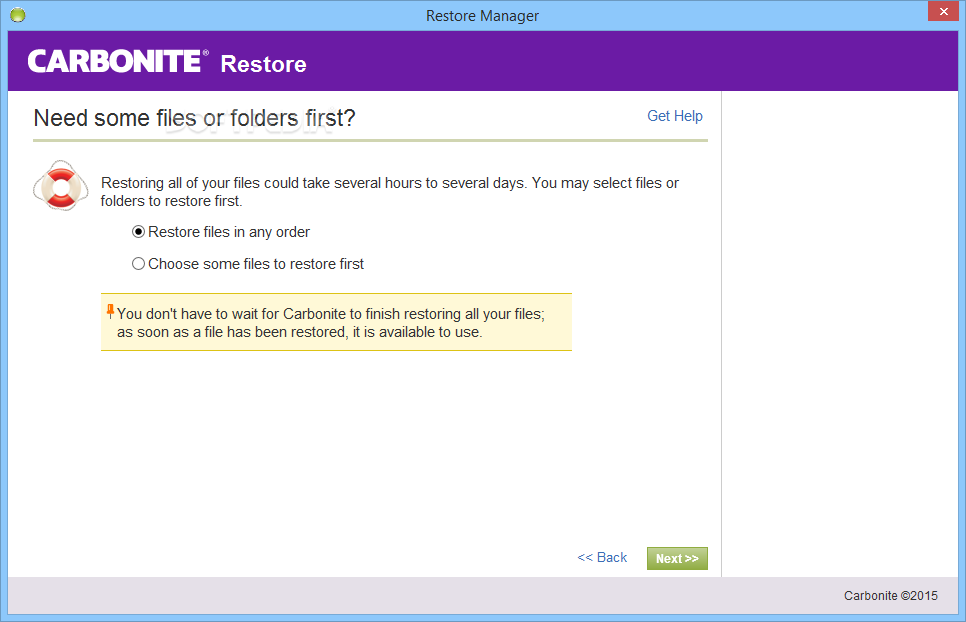Click the yellow tip about restored files availability
This screenshot has height=622, width=966.
(336, 322)
